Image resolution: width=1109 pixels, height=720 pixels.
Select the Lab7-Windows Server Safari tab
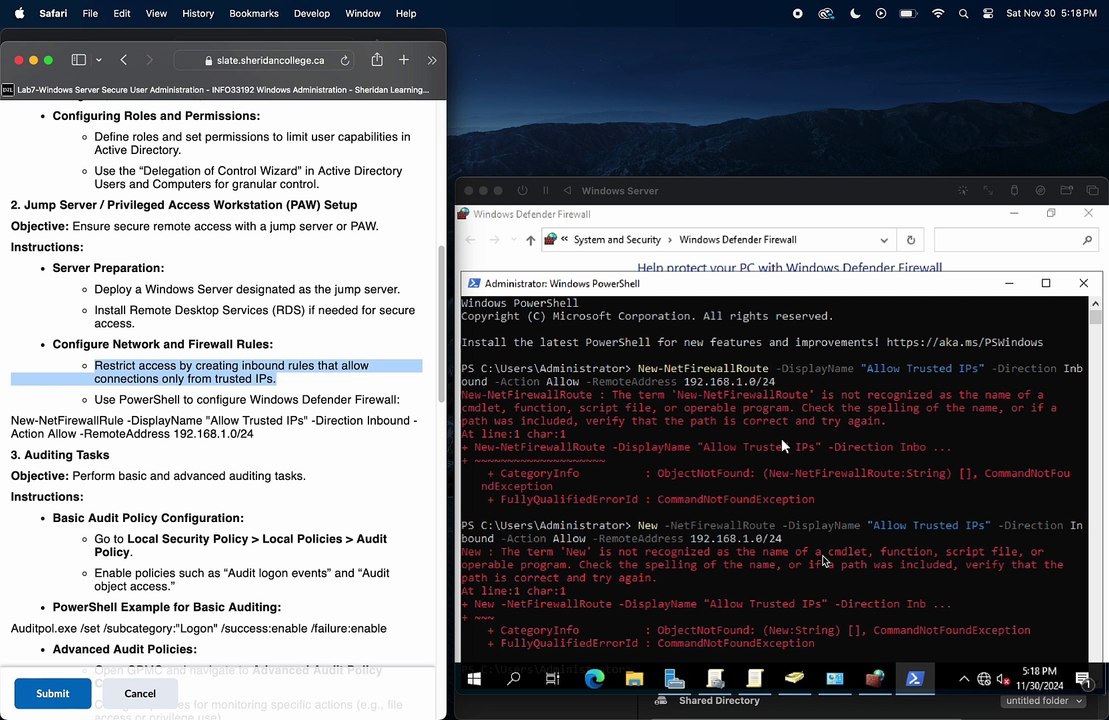pyautogui.click(x=223, y=90)
